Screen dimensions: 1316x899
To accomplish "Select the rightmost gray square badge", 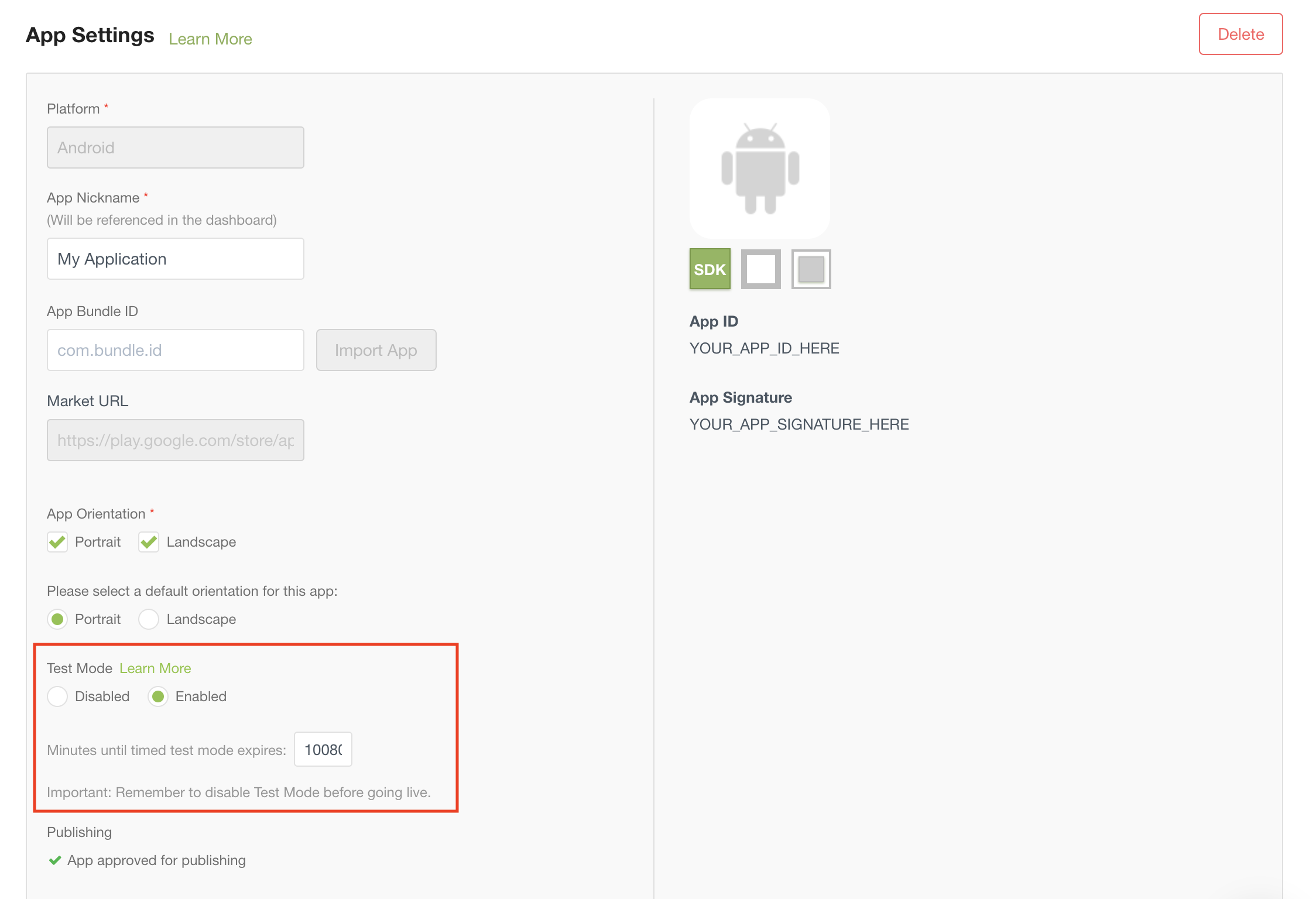I will coord(811,269).
